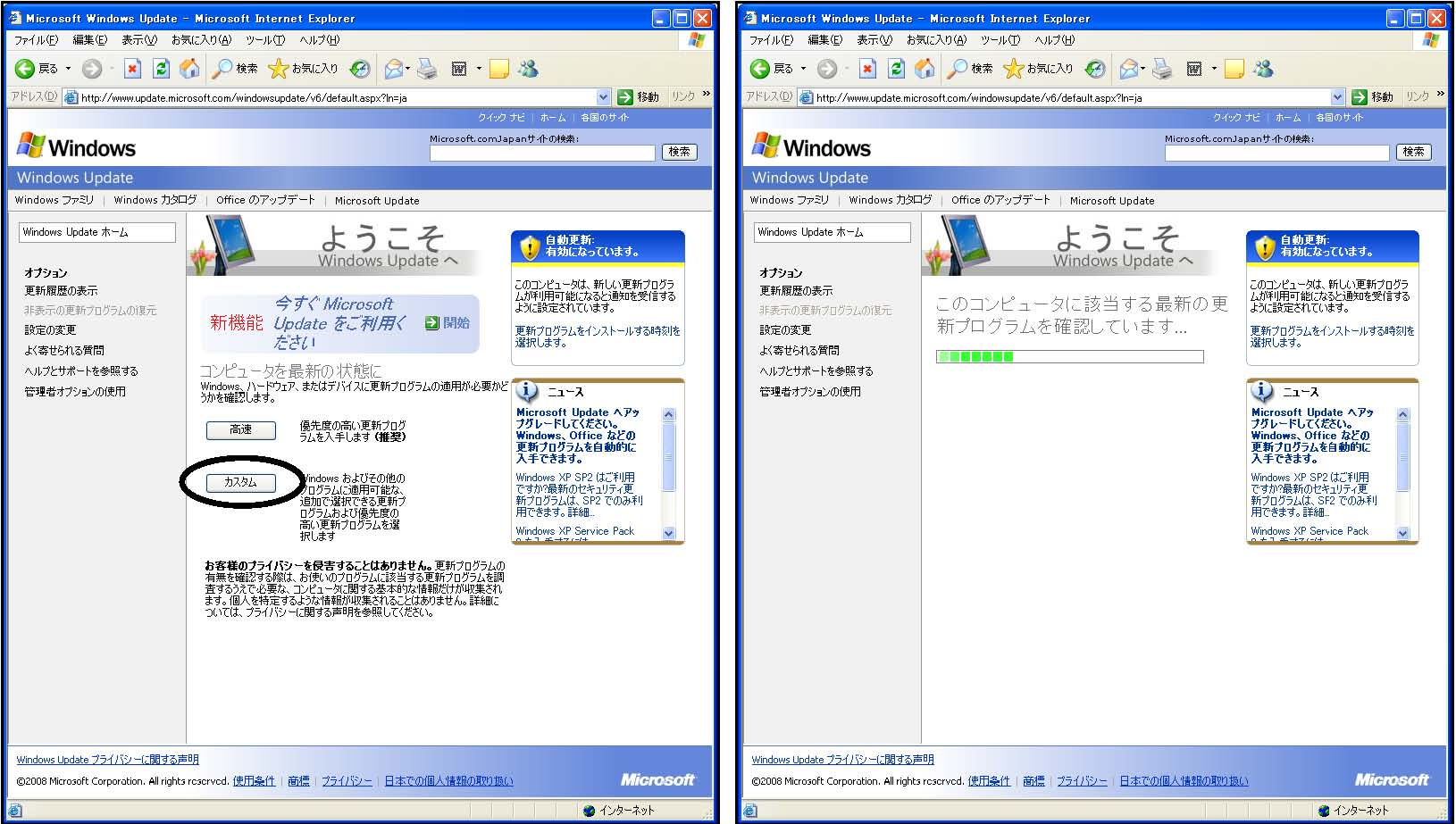Image resolution: width=1456 pixels, height=824 pixels.
Task: Click Refresh icon in right window toolbar
Action: coord(896,69)
